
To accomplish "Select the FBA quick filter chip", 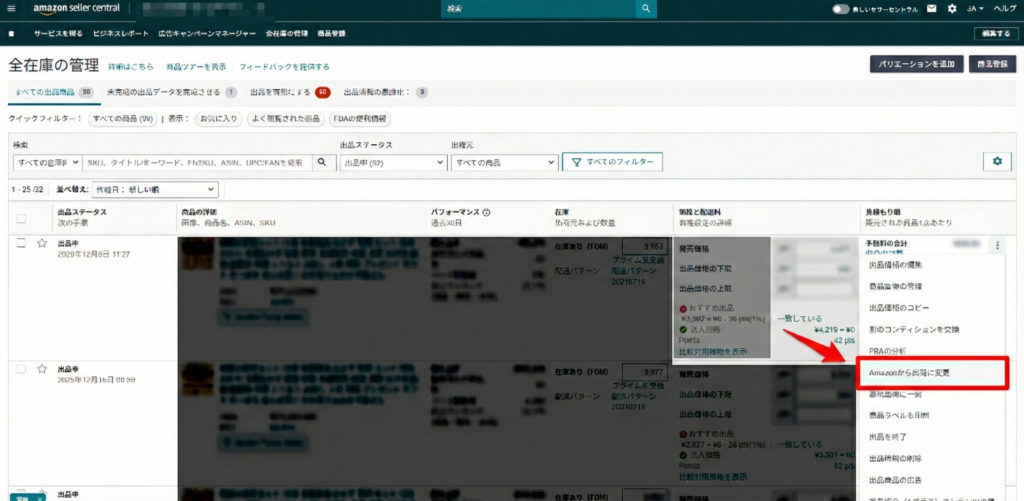I will click(x=360, y=119).
